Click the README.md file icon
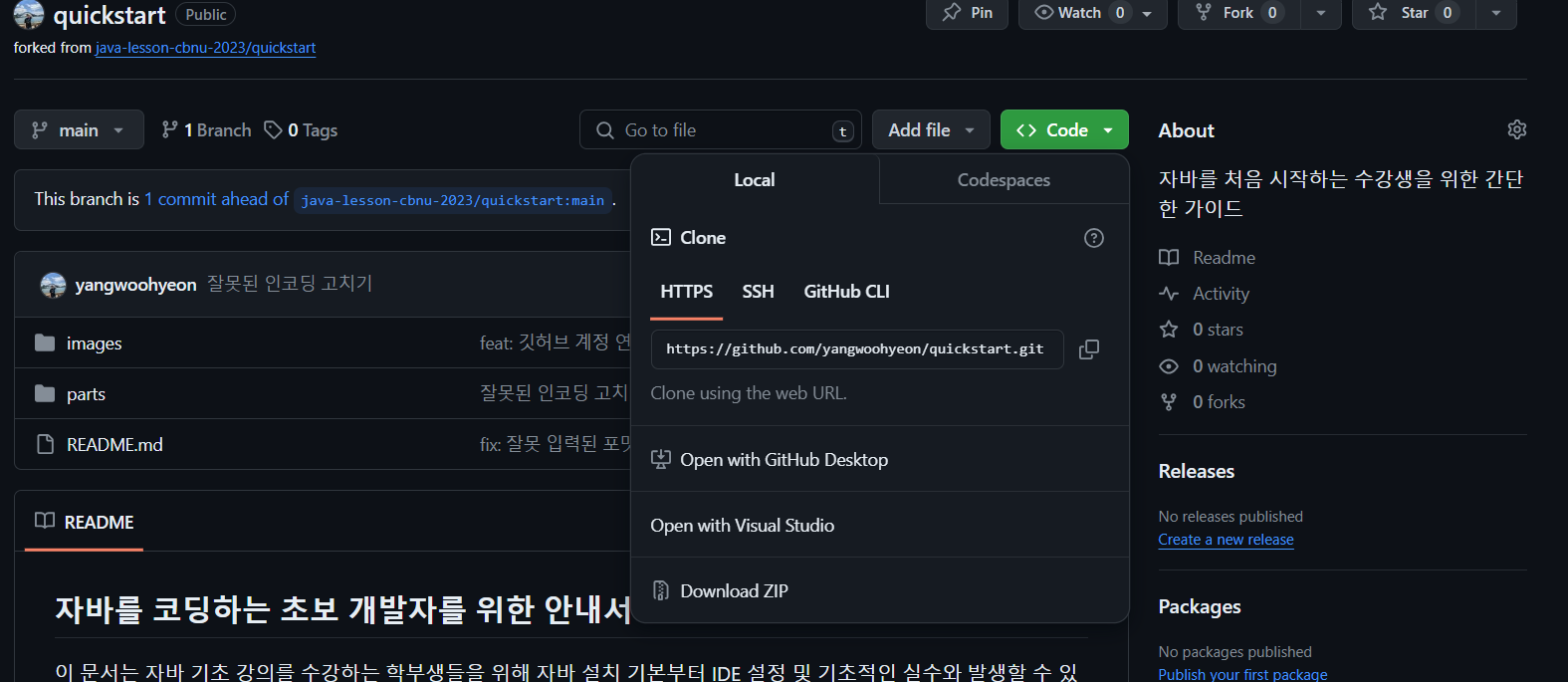 click(x=45, y=444)
